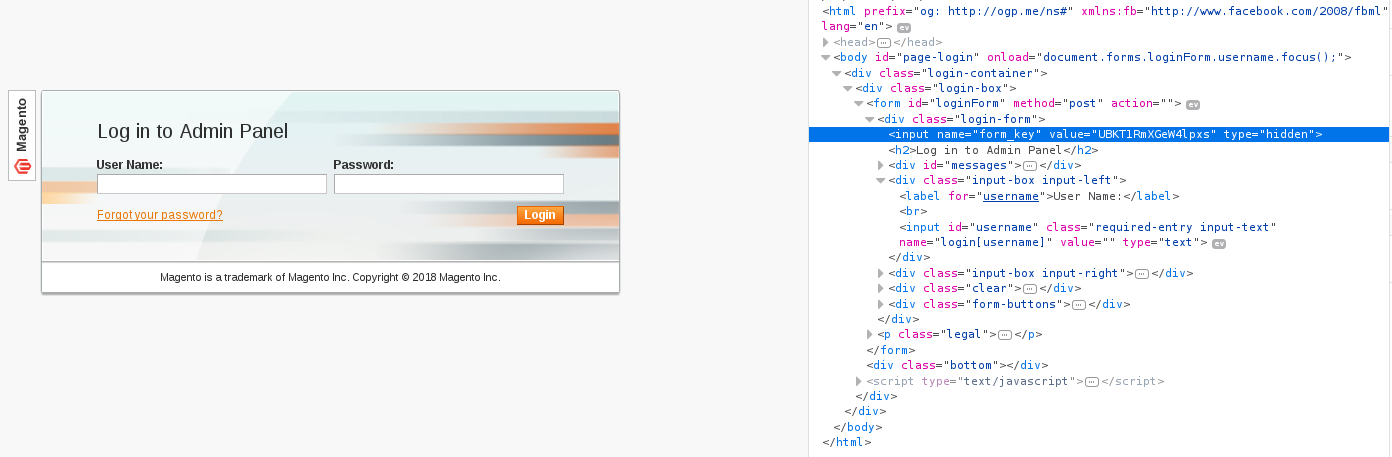
Task: Click the name="login[username]" attribute text
Action: (x=975, y=242)
